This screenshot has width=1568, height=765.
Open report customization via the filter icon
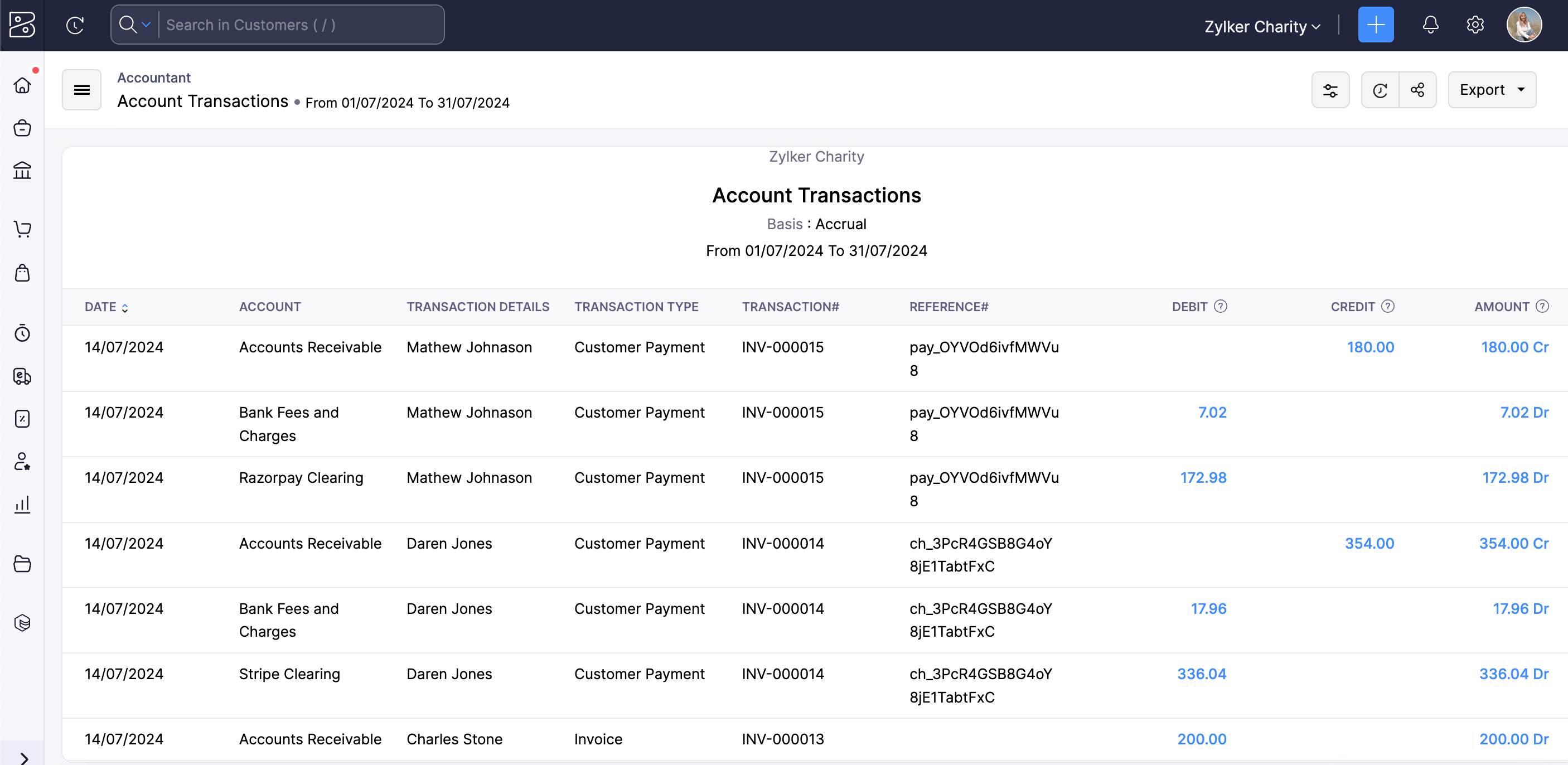tap(1330, 89)
